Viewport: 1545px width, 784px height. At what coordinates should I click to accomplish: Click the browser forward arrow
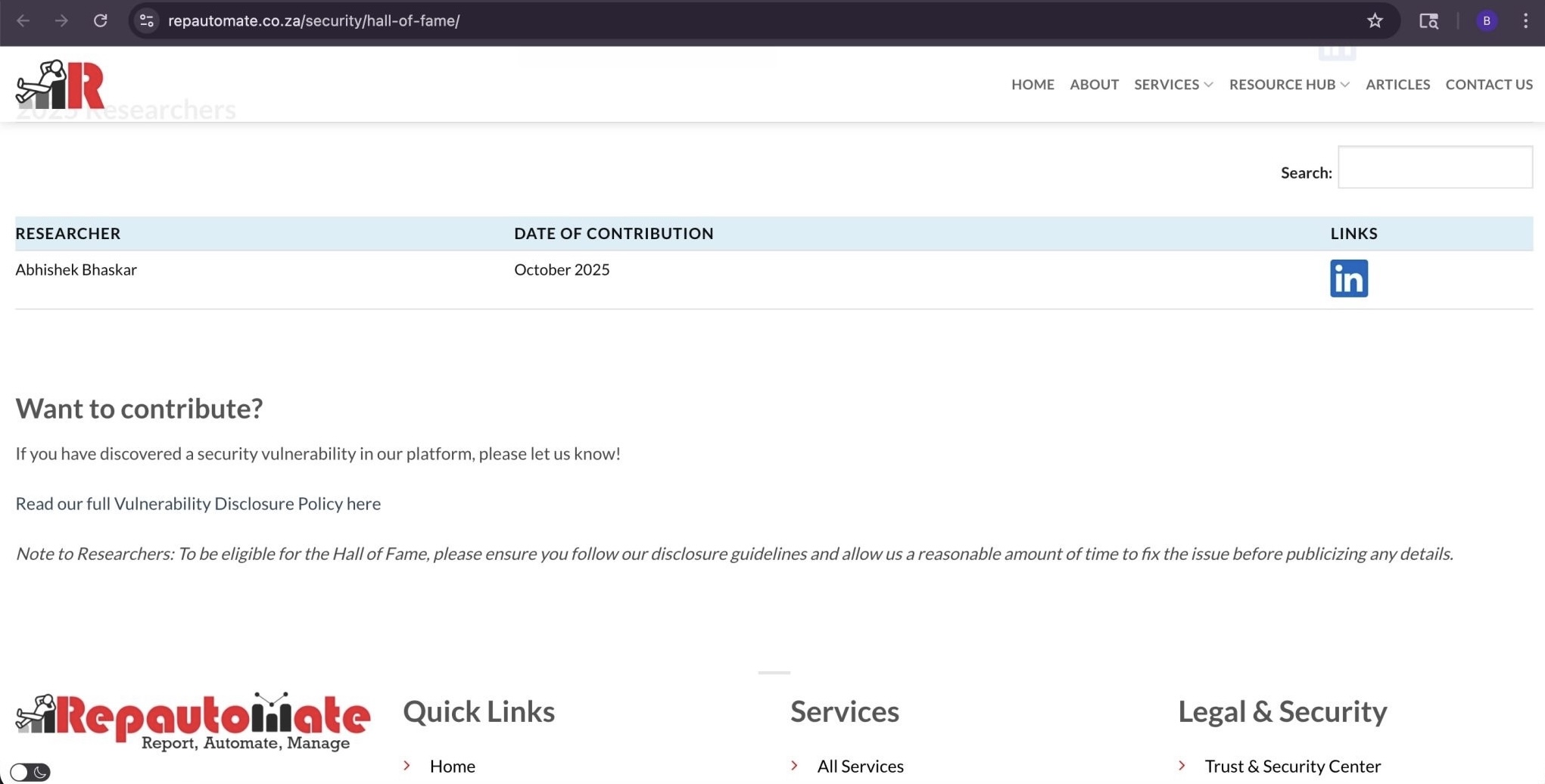pos(61,20)
